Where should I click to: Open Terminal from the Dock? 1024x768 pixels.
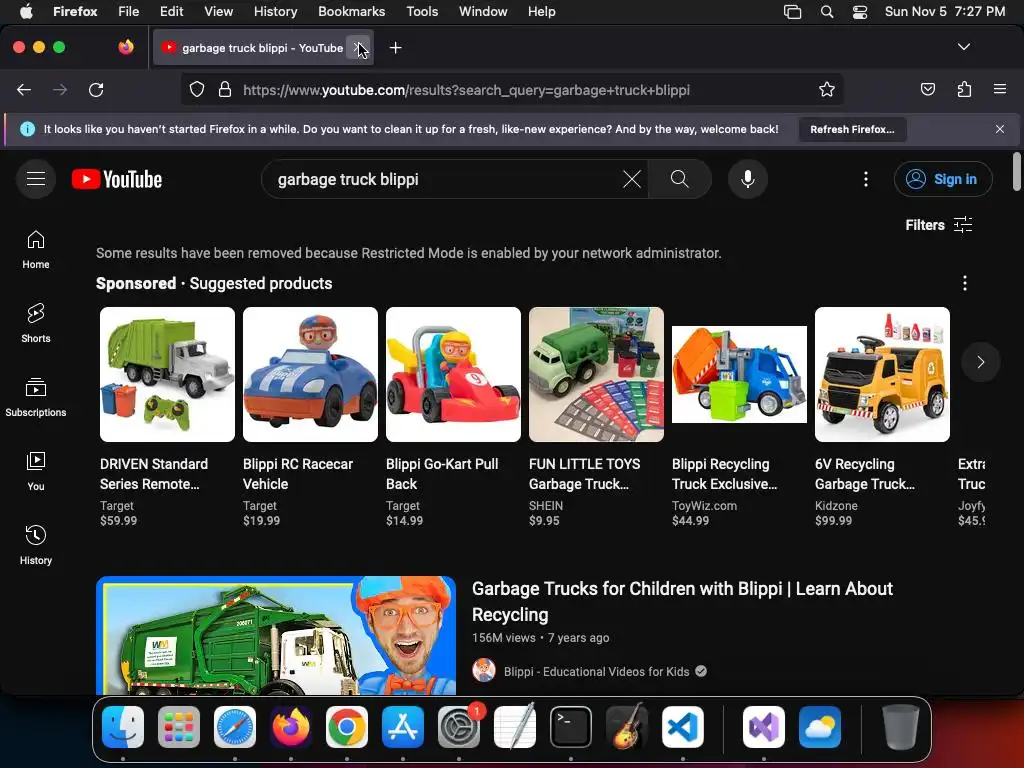pos(571,727)
